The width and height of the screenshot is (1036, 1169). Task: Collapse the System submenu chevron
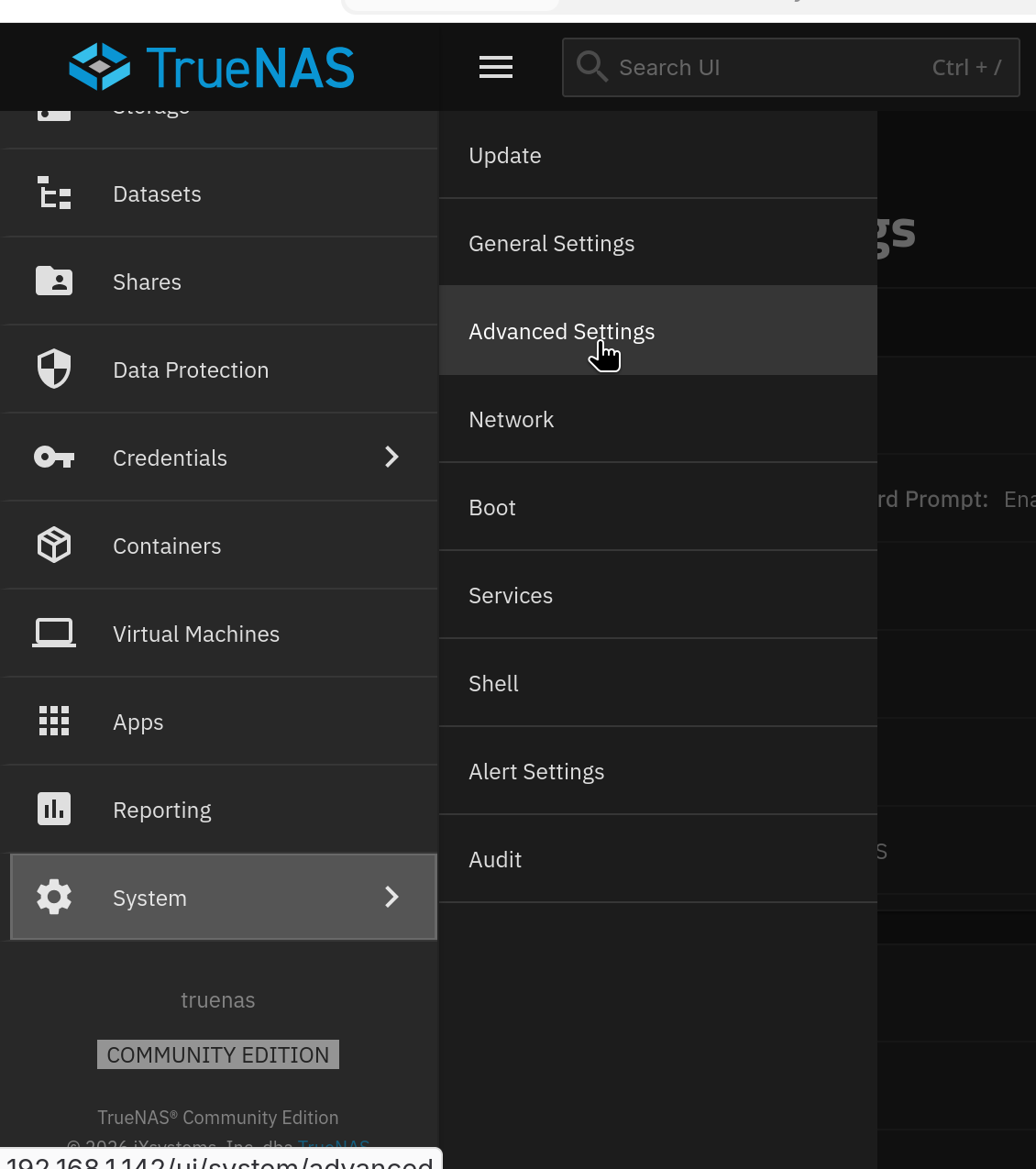pyautogui.click(x=391, y=897)
